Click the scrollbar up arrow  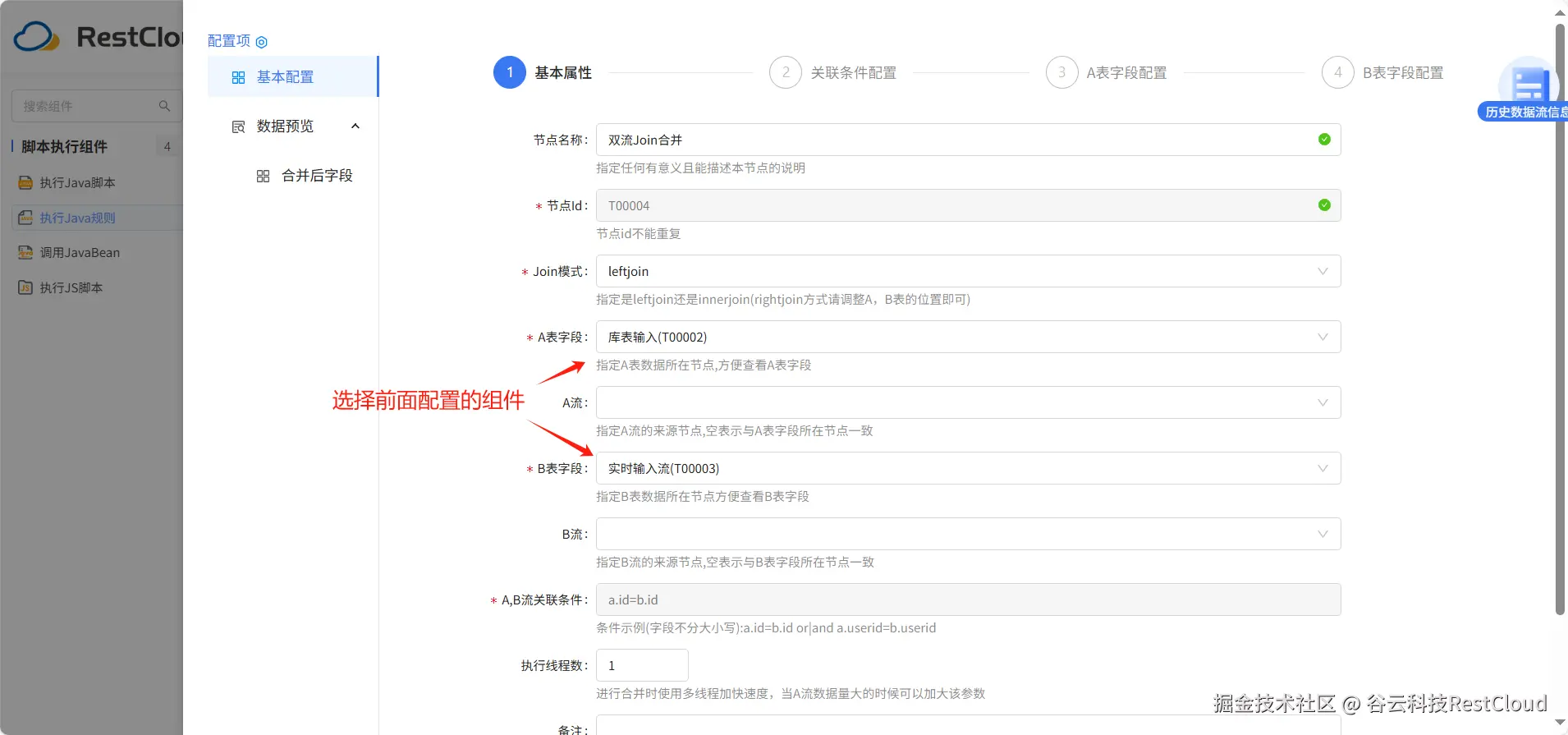(x=1560, y=12)
